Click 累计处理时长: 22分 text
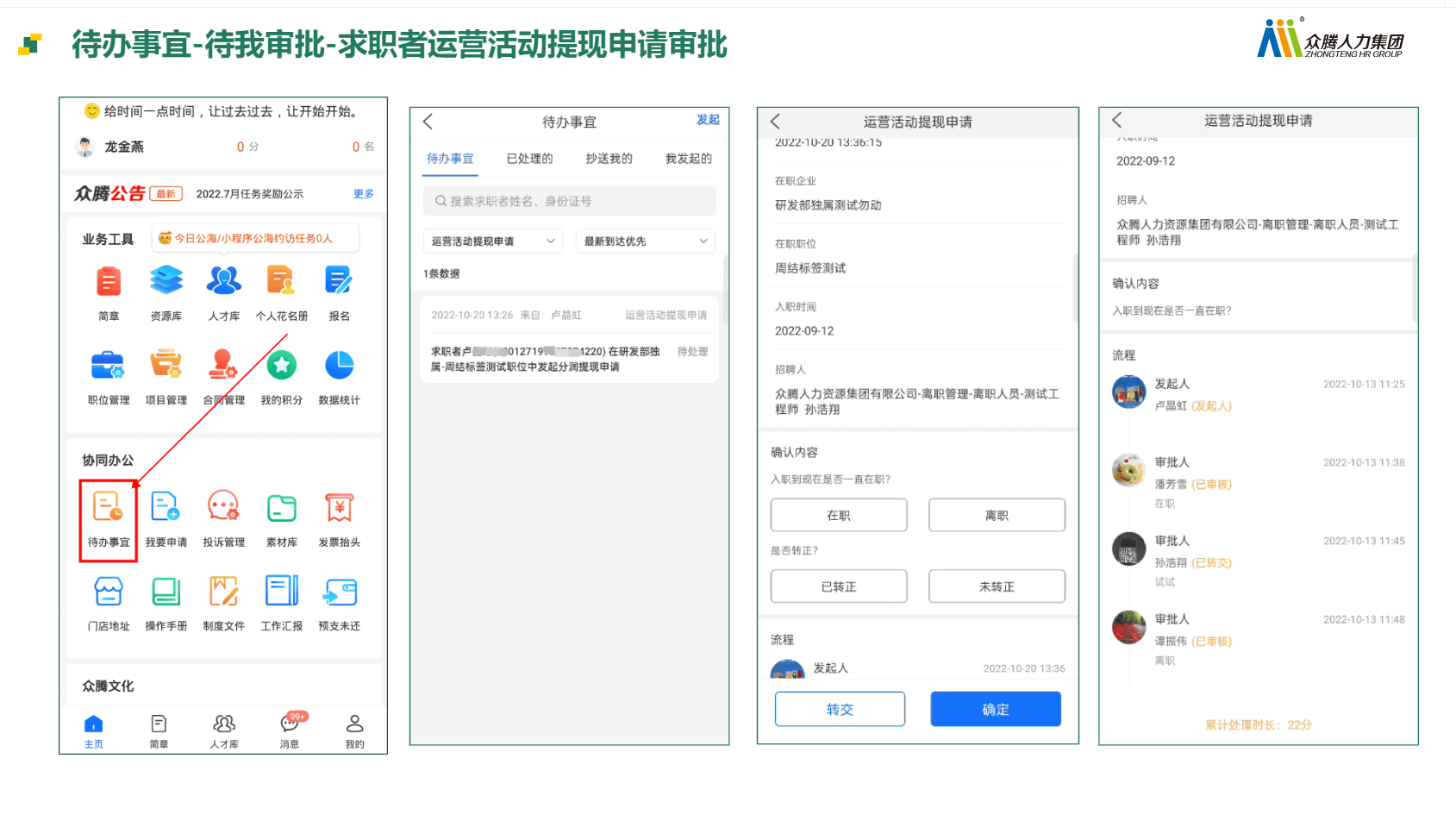Screen dimensions: 1456x815 (x=1258, y=724)
